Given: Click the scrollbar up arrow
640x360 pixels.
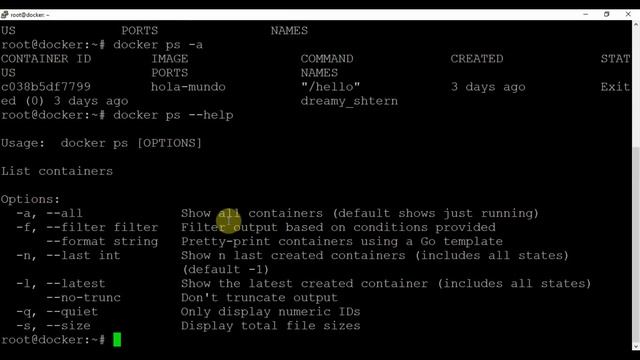Looking at the screenshot, I should tap(636, 24).
